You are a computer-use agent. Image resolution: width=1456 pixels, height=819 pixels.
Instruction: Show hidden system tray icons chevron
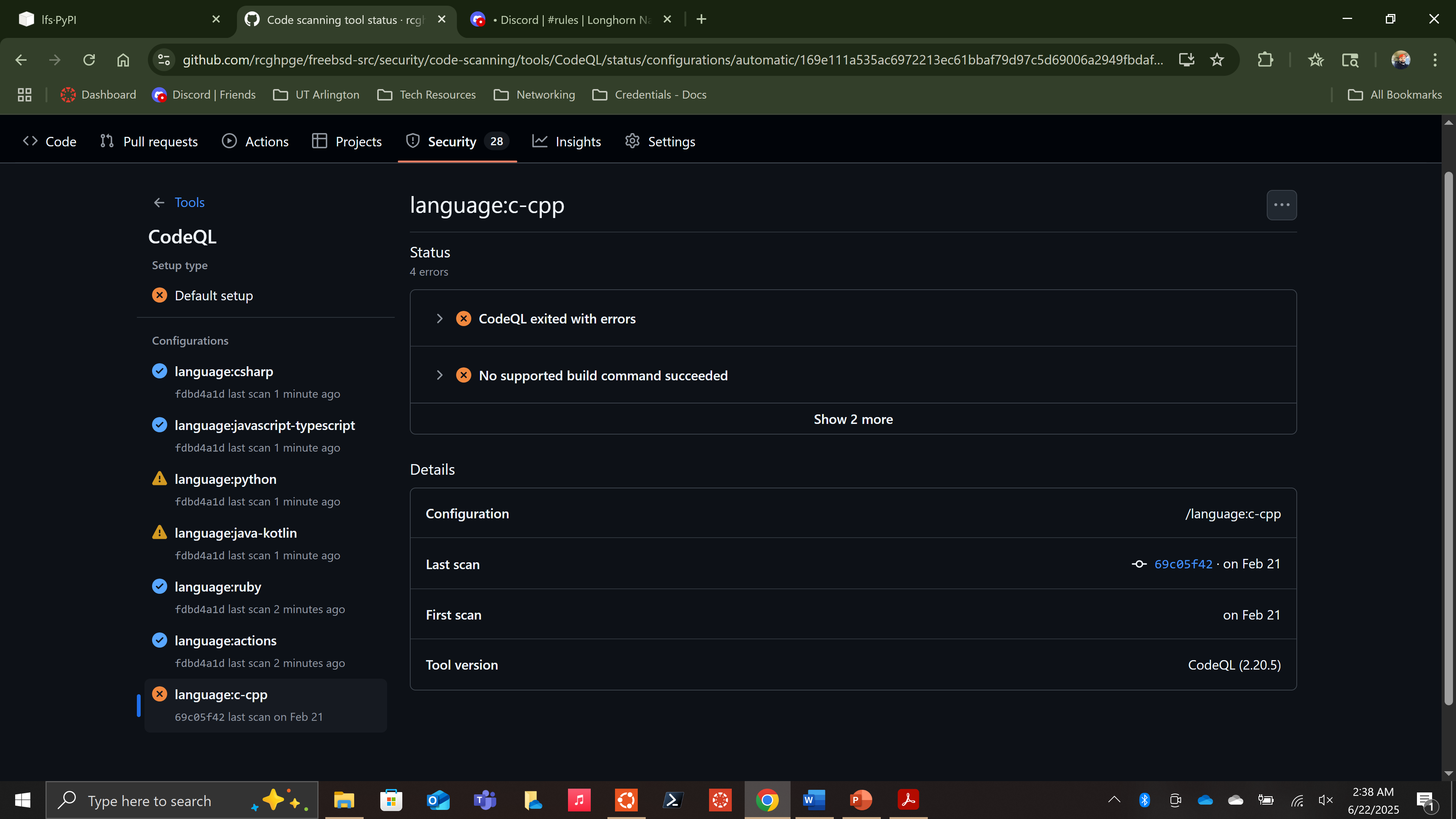coord(1114,800)
